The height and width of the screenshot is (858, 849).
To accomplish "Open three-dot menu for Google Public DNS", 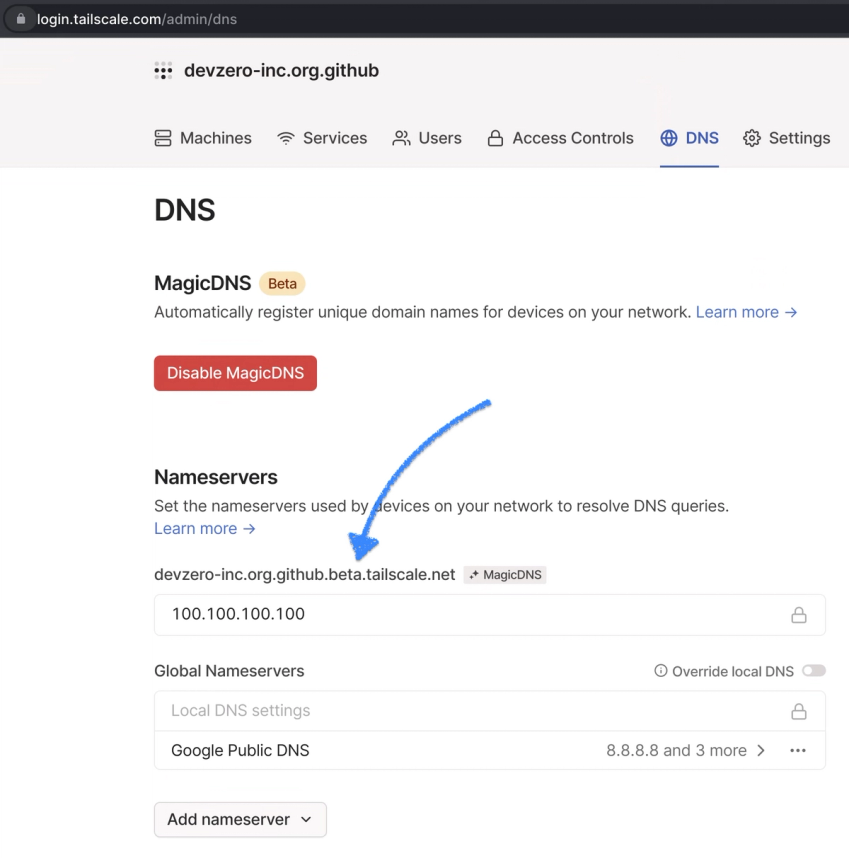I will click(x=798, y=750).
